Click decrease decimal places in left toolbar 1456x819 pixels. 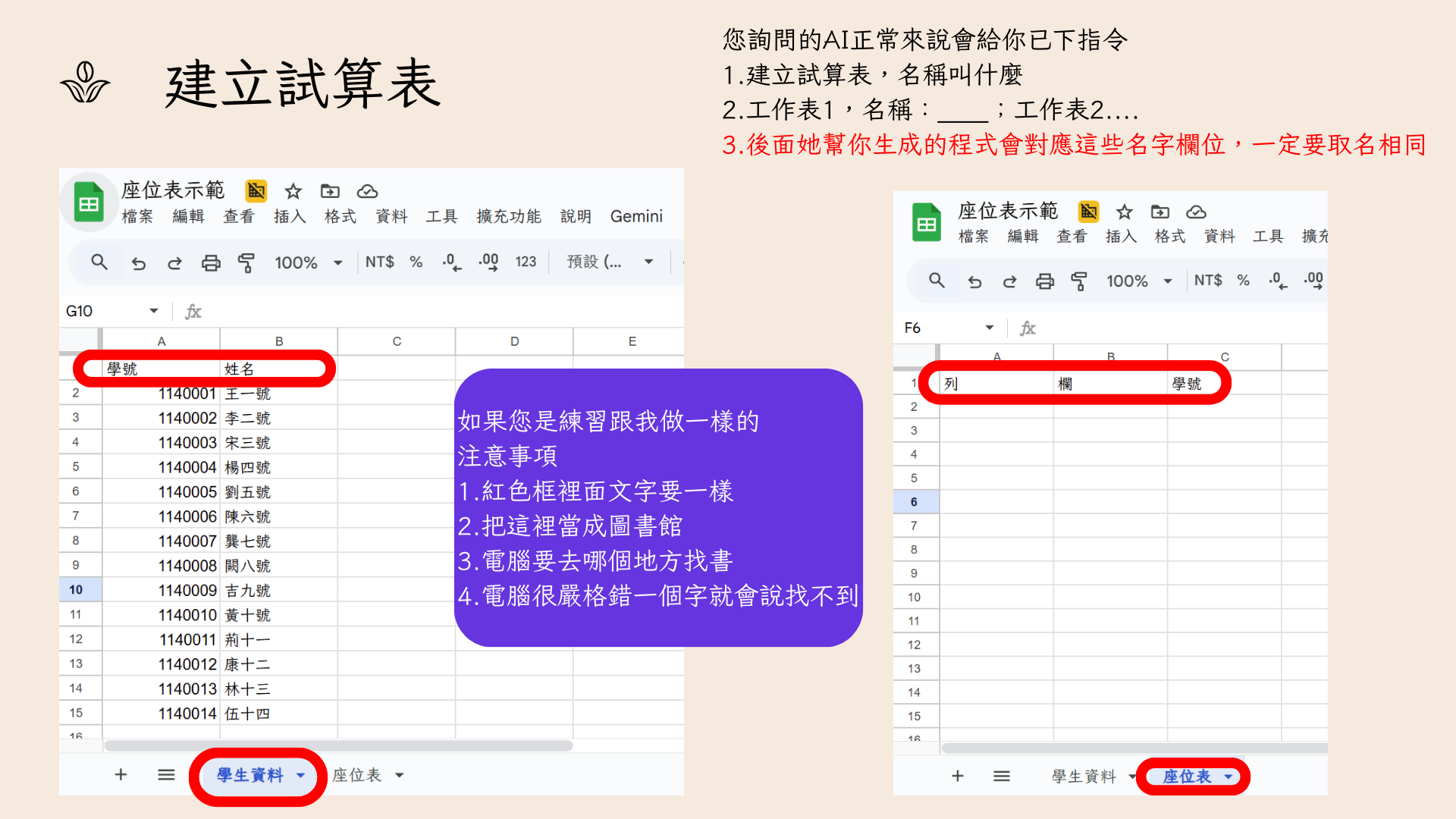pos(452,262)
